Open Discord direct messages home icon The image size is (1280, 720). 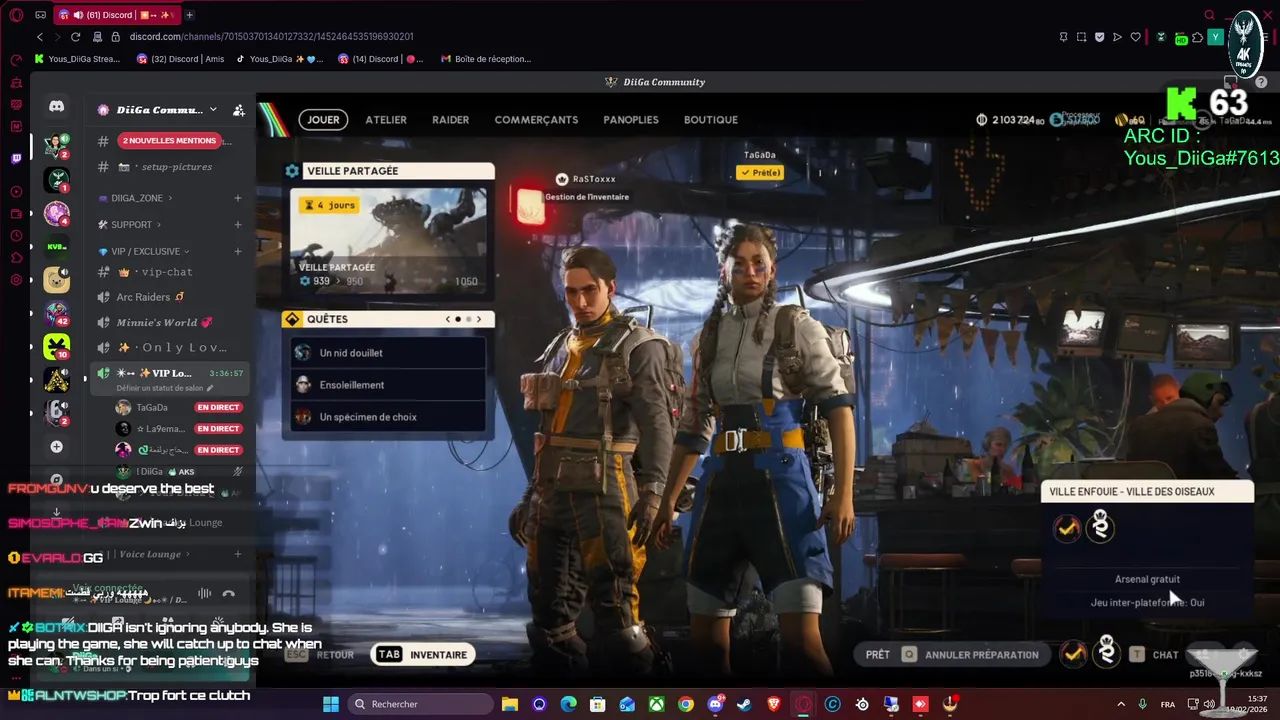[57, 106]
